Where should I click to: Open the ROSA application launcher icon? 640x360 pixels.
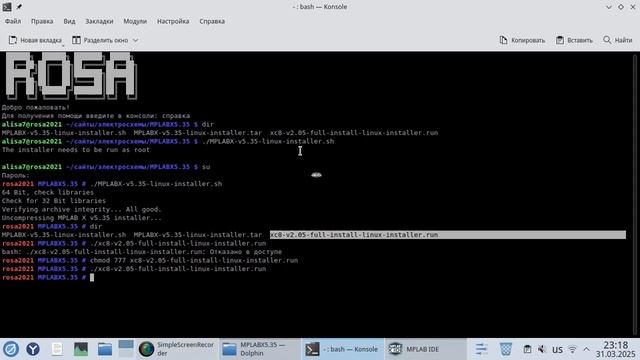11,349
